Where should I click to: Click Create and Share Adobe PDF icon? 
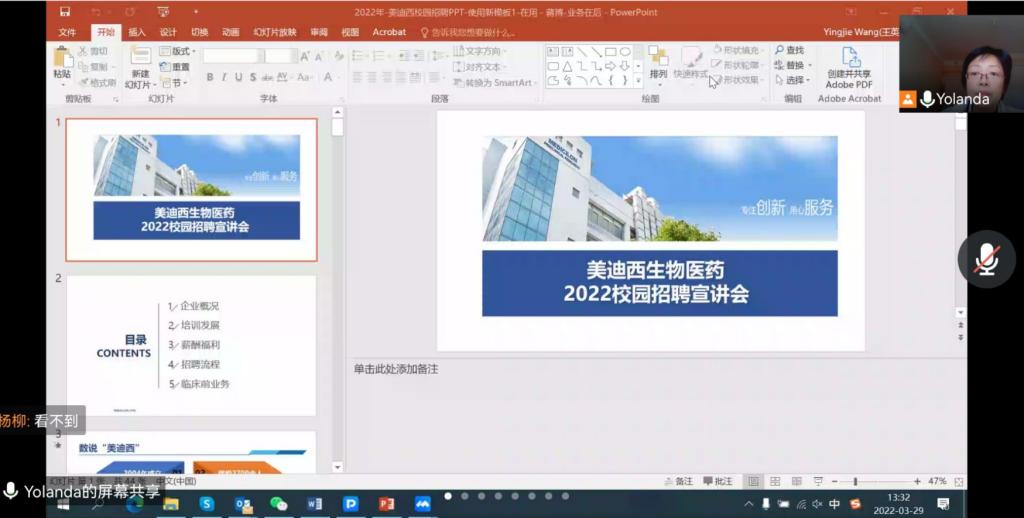[x=849, y=66]
